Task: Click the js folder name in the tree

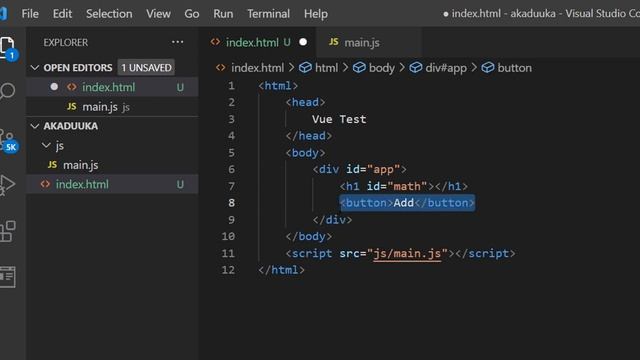Action: 60,145
